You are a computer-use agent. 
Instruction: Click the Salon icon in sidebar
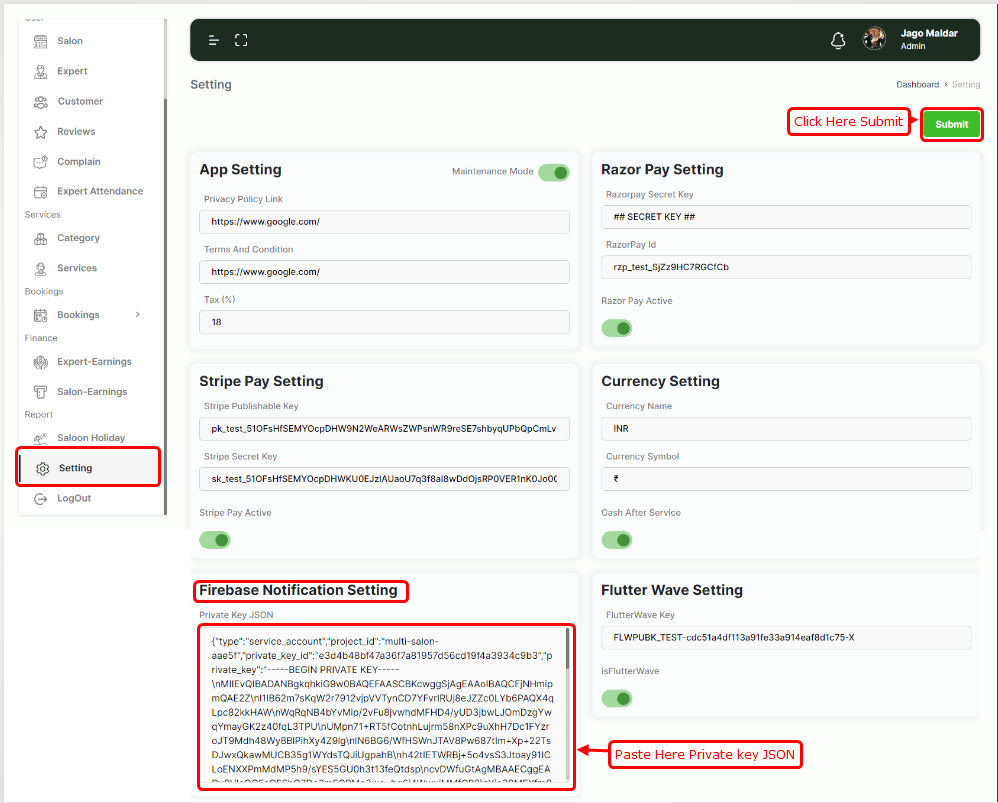click(x=41, y=41)
